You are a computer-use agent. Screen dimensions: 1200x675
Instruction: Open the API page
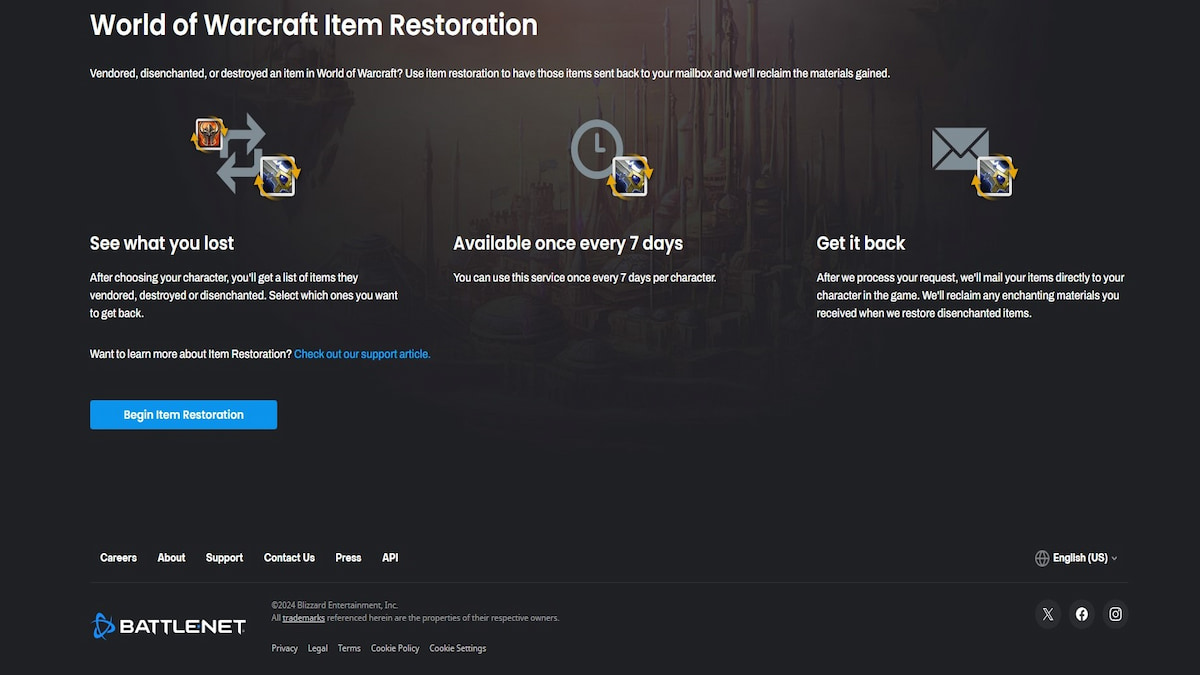coord(390,557)
